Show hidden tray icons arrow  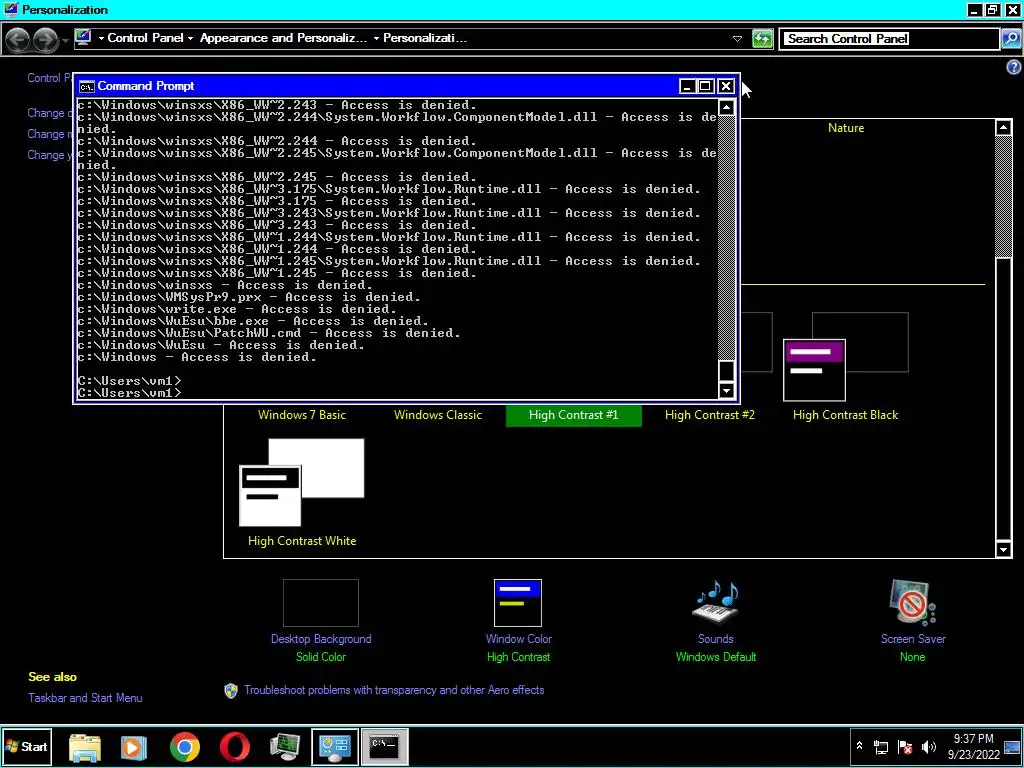[859, 746]
